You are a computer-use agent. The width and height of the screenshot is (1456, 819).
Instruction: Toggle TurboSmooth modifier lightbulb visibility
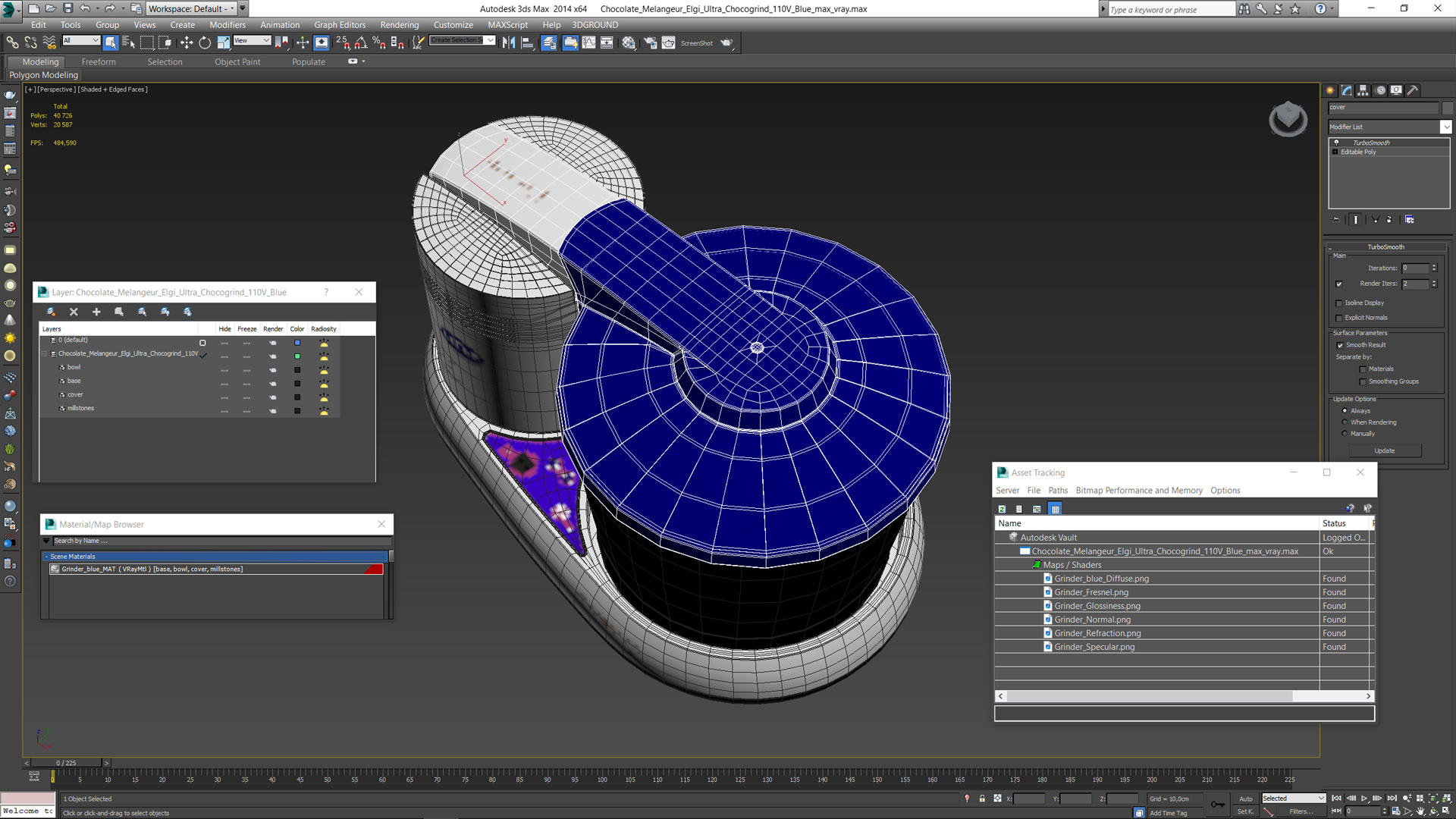1336,143
